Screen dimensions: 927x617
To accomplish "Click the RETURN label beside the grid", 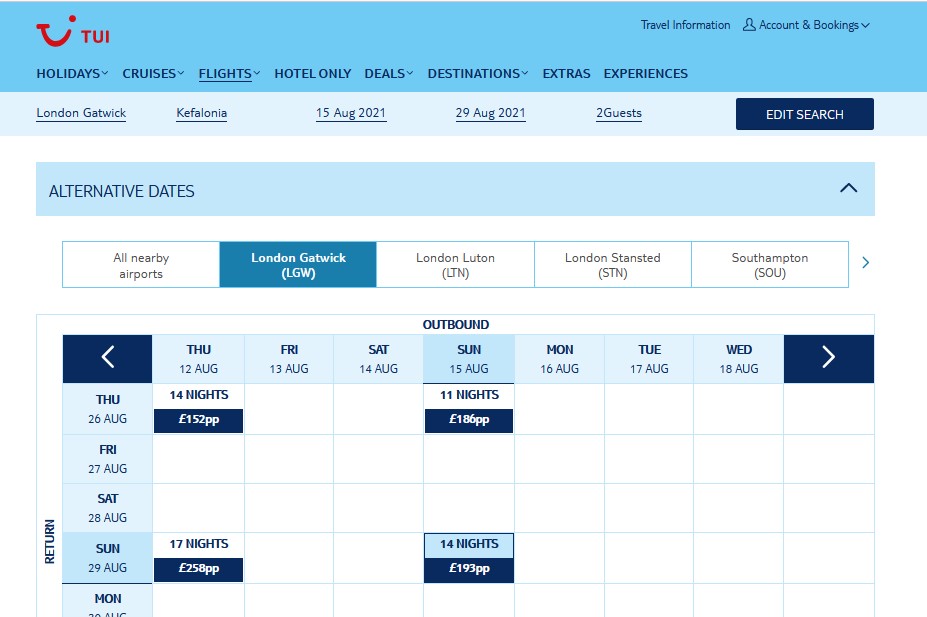I will [x=50, y=541].
